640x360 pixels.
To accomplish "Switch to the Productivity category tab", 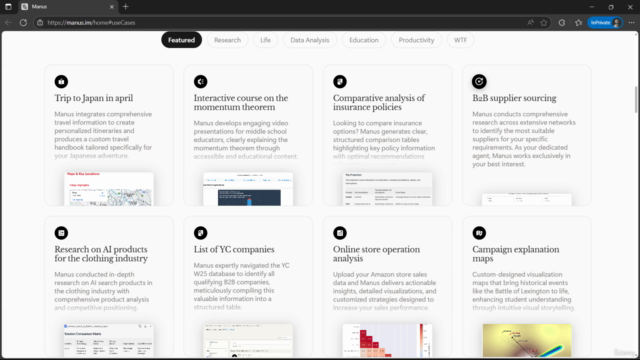I will coord(416,40).
